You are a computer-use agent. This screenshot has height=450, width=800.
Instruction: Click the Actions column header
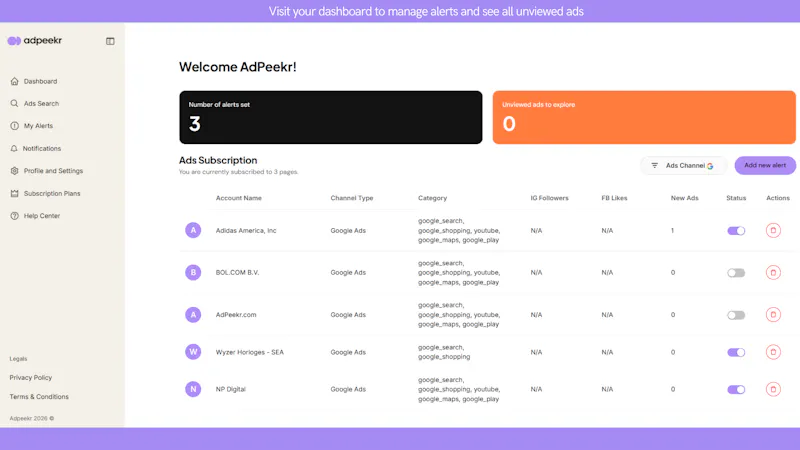pos(778,198)
